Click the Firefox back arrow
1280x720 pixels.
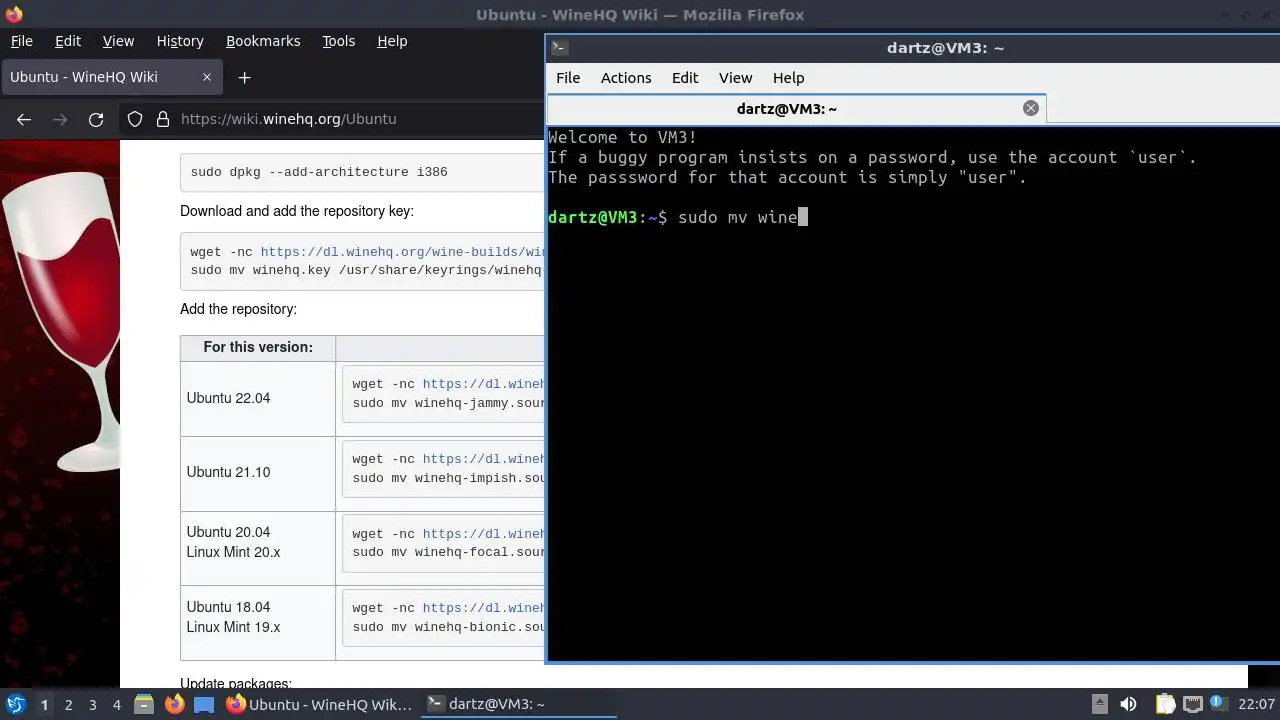point(24,119)
